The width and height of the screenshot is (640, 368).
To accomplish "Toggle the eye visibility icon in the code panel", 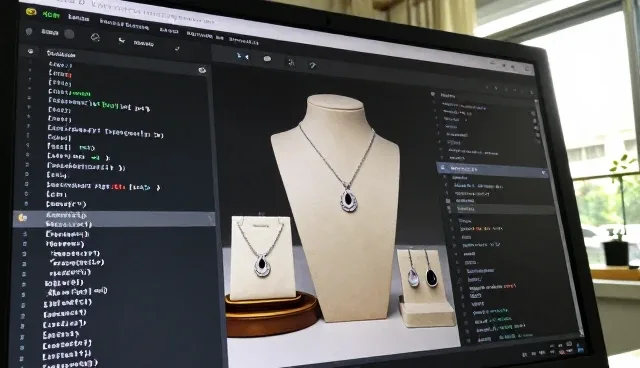I will click(x=202, y=70).
